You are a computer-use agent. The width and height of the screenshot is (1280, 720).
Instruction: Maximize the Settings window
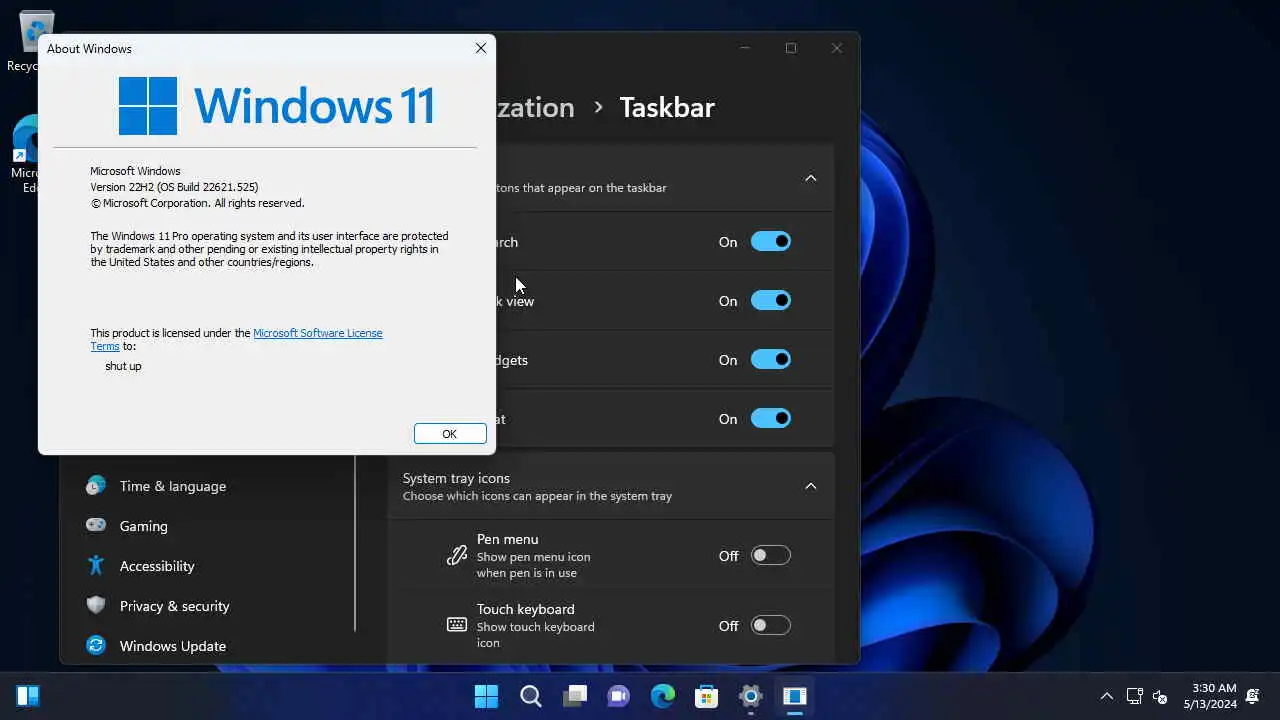791,48
